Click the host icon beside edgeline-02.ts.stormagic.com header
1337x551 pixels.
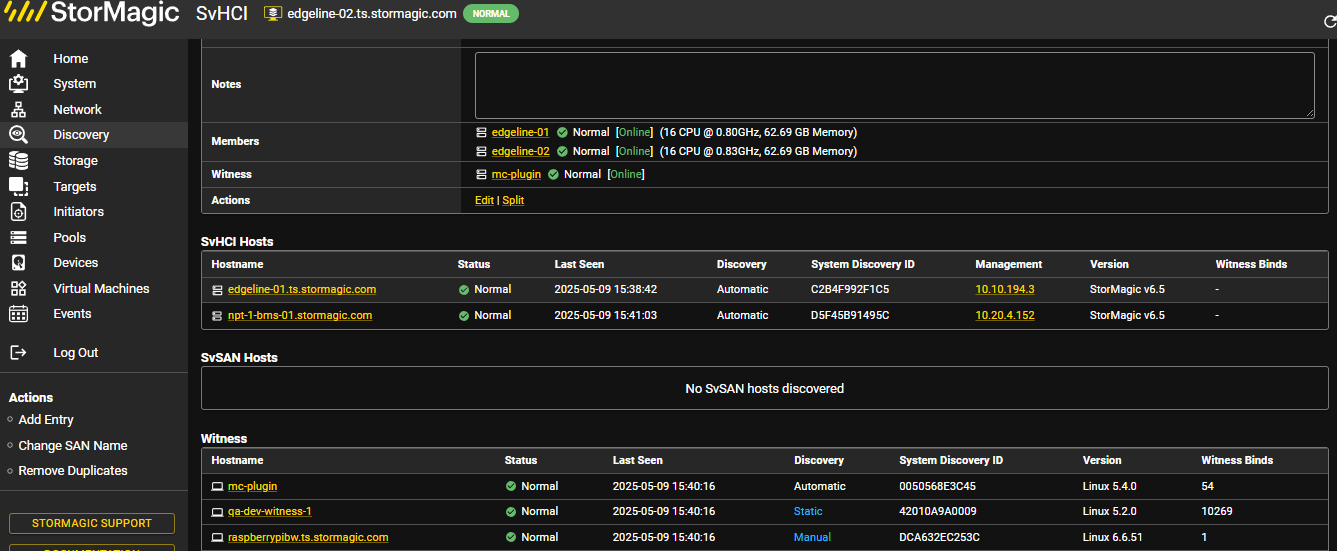coord(272,14)
